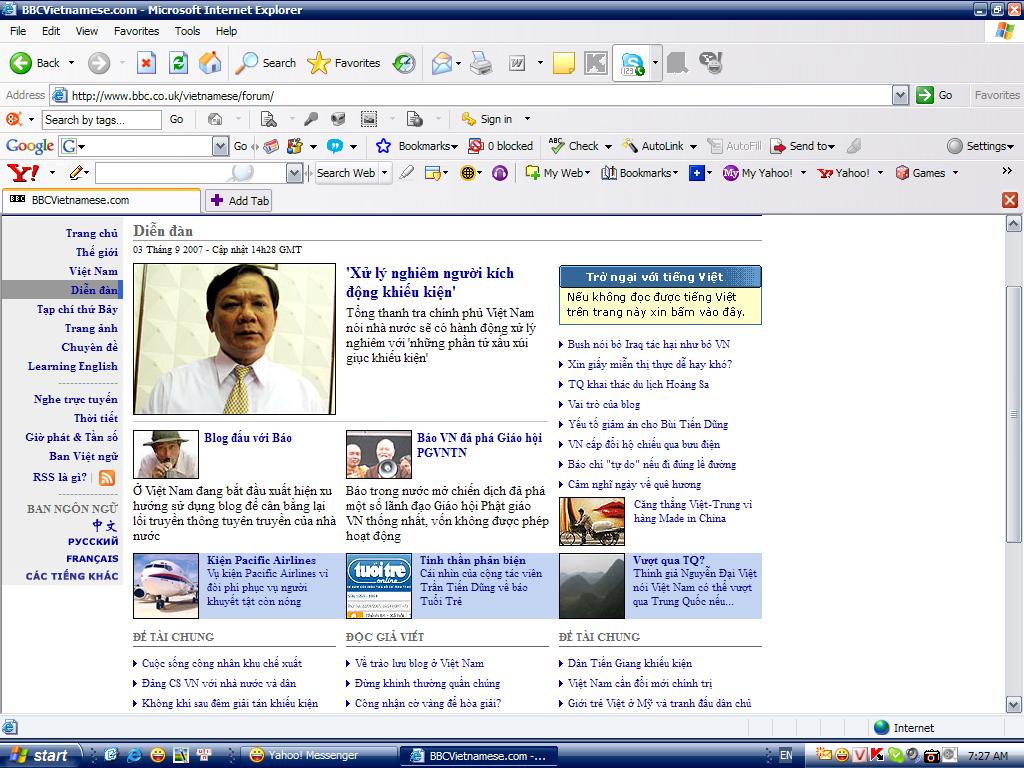Click the AutoLink toolbar button
The image size is (1024, 768).
coord(653,146)
